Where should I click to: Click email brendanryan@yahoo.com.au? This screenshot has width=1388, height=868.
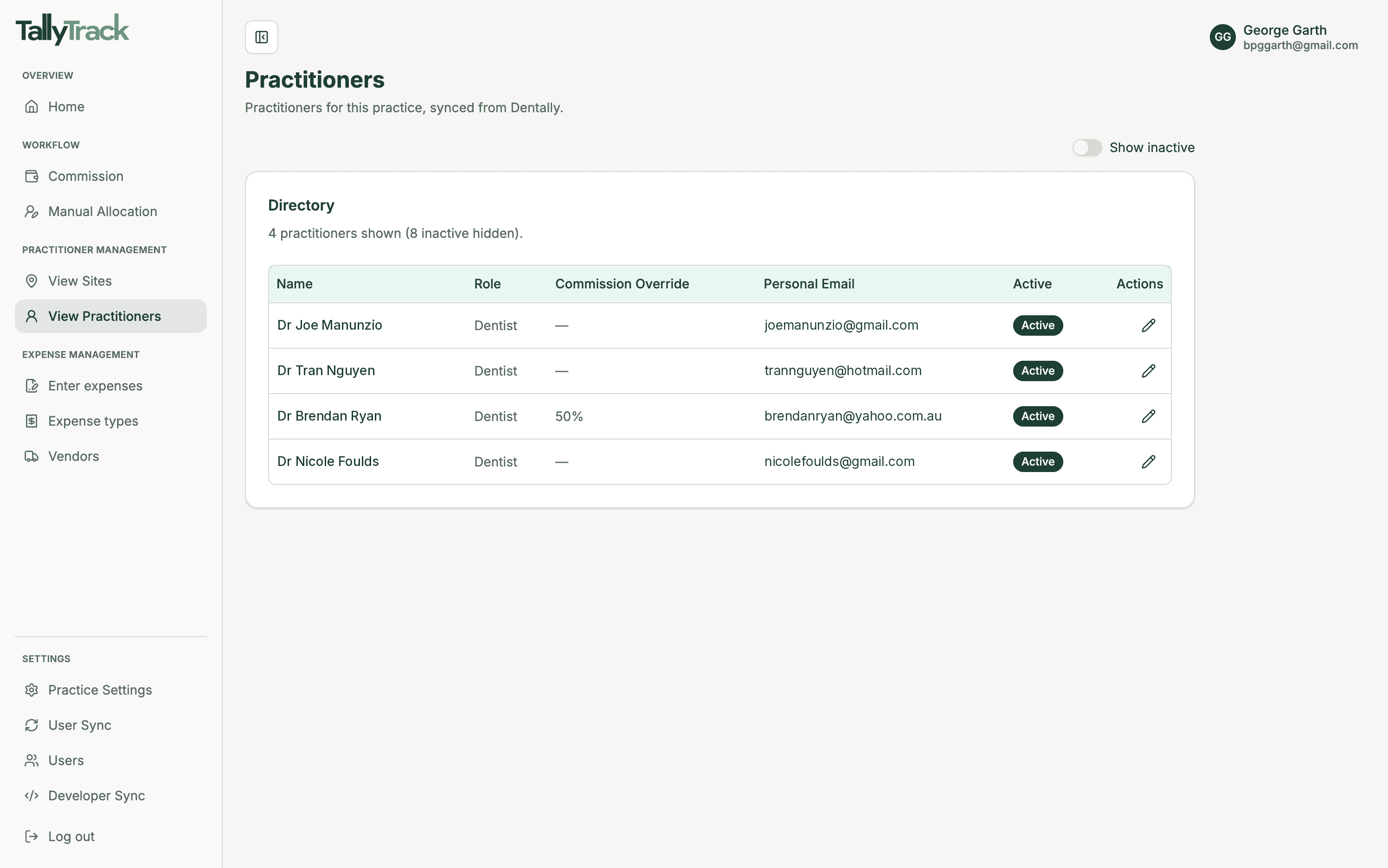853,416
